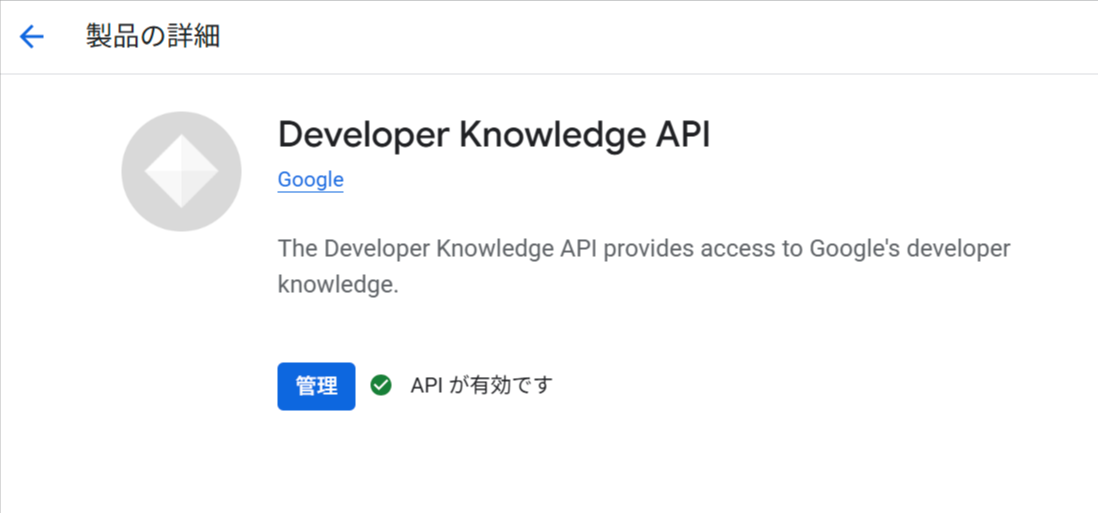Image resolution: width=1098 pixels, height=513 pixels.
Task: Click the '製品の詳細' page header
Action: [153, 36]
